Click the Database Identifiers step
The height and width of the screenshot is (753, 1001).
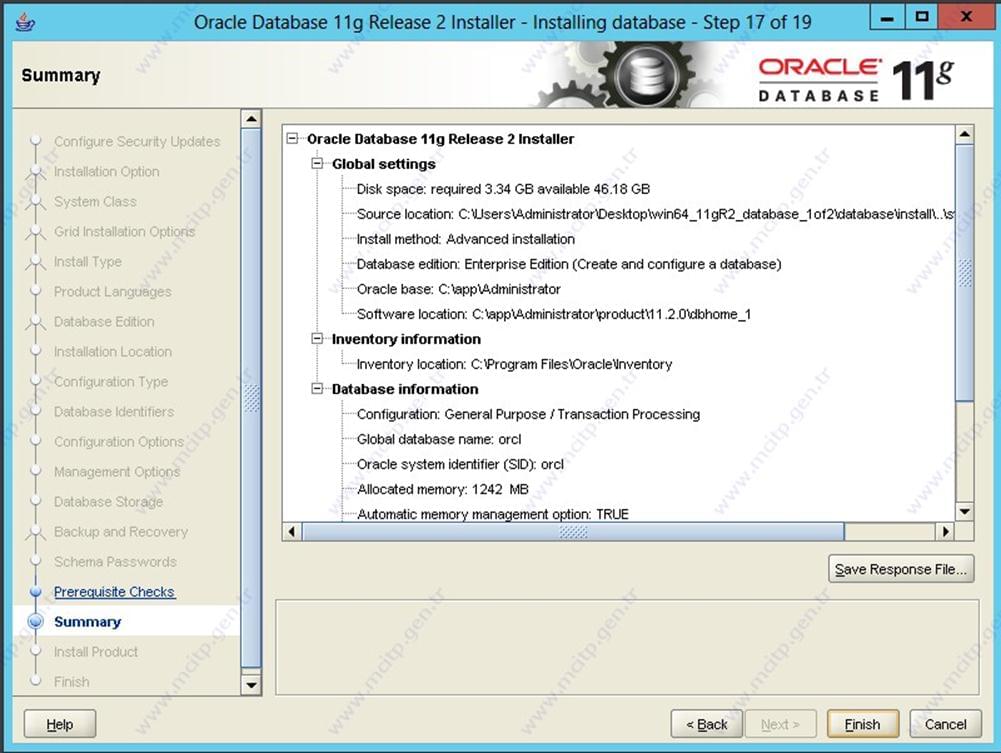pos(114,411)
